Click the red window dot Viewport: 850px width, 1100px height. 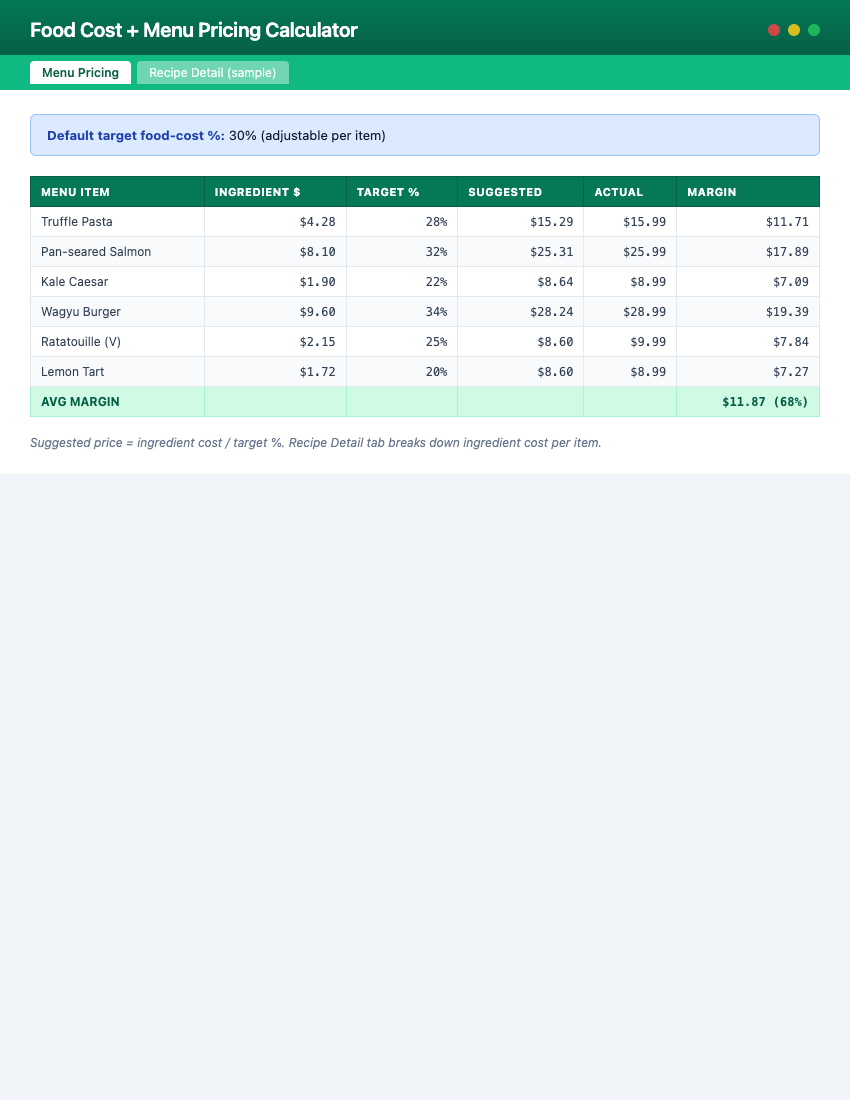(774, 30)
